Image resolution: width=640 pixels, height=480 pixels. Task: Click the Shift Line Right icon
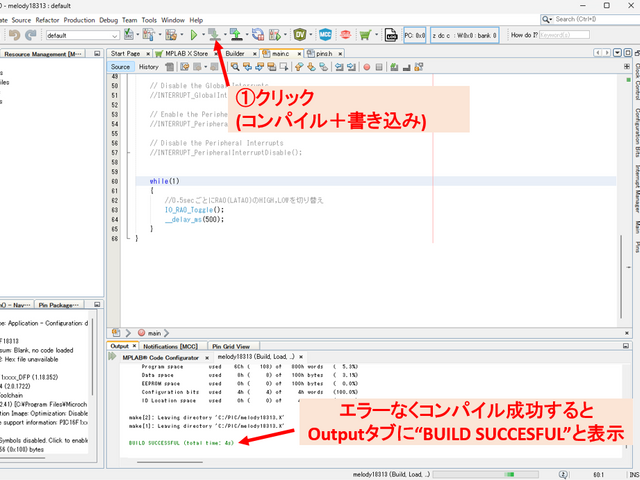pyautogui.click(x=351, y=67)
